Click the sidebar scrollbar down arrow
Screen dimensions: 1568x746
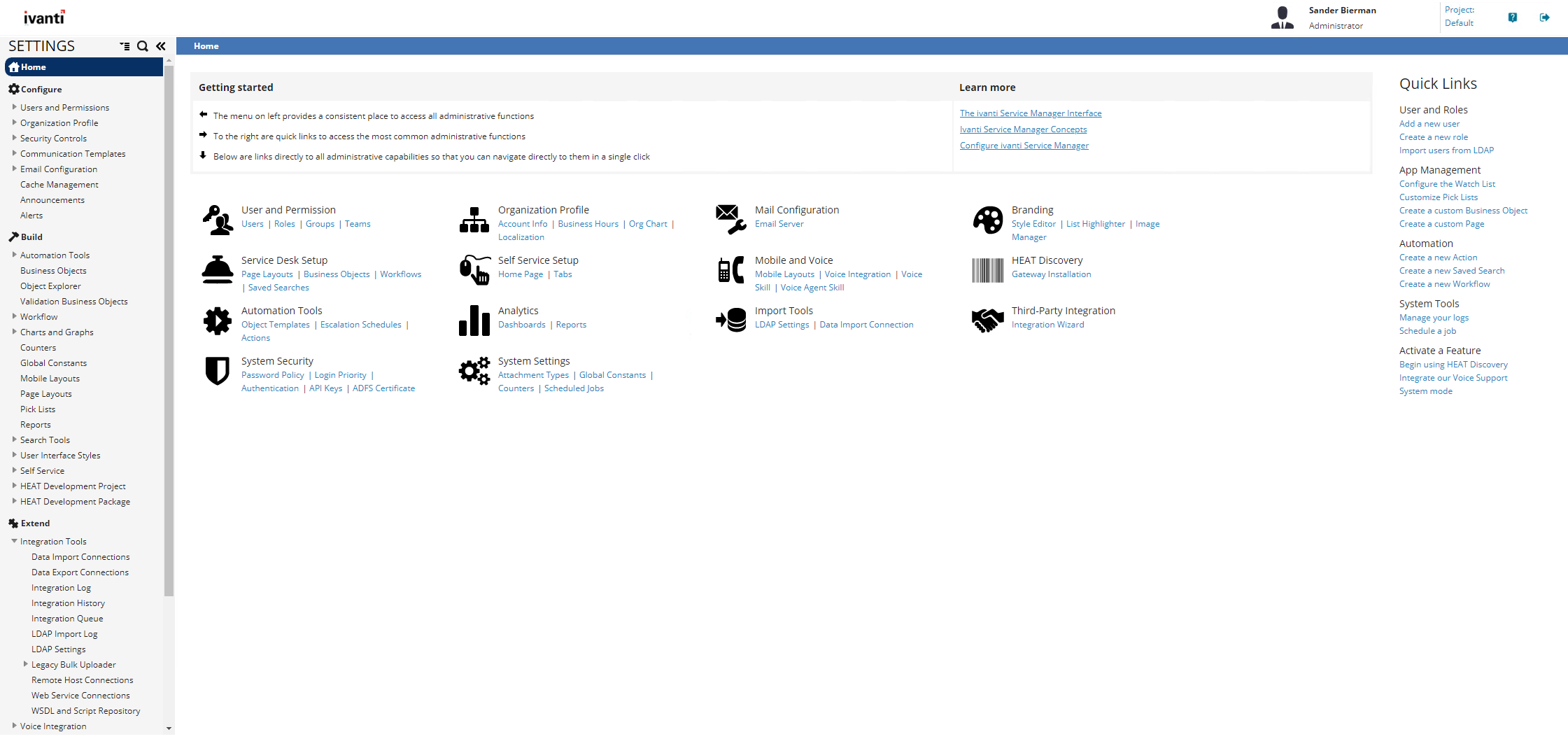(169, 728)
